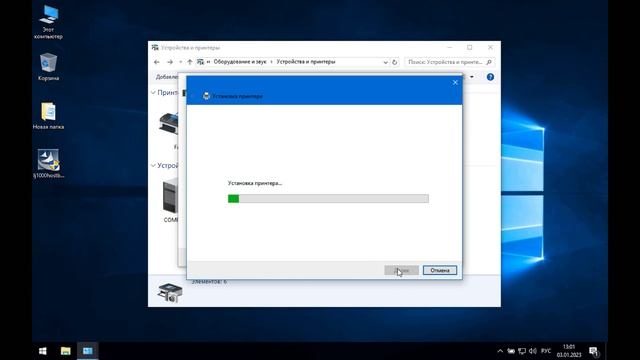Open the network icon in tray

pyautogui.click(x=522, y=351)
